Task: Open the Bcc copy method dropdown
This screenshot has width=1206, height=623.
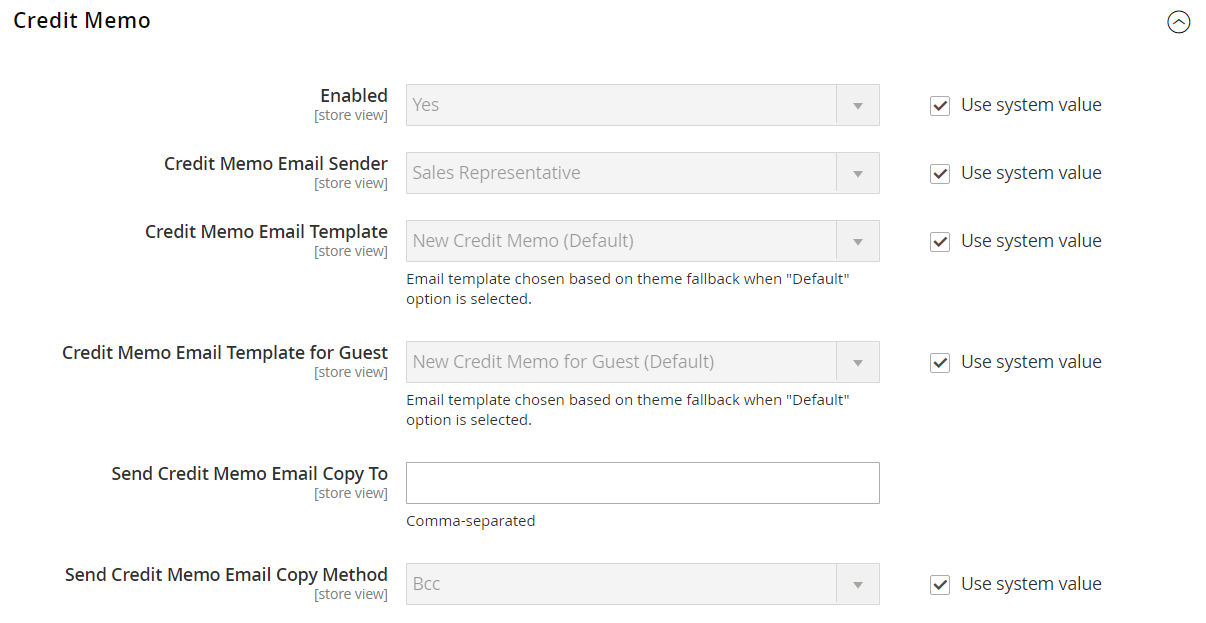Action: pos(642,584)
